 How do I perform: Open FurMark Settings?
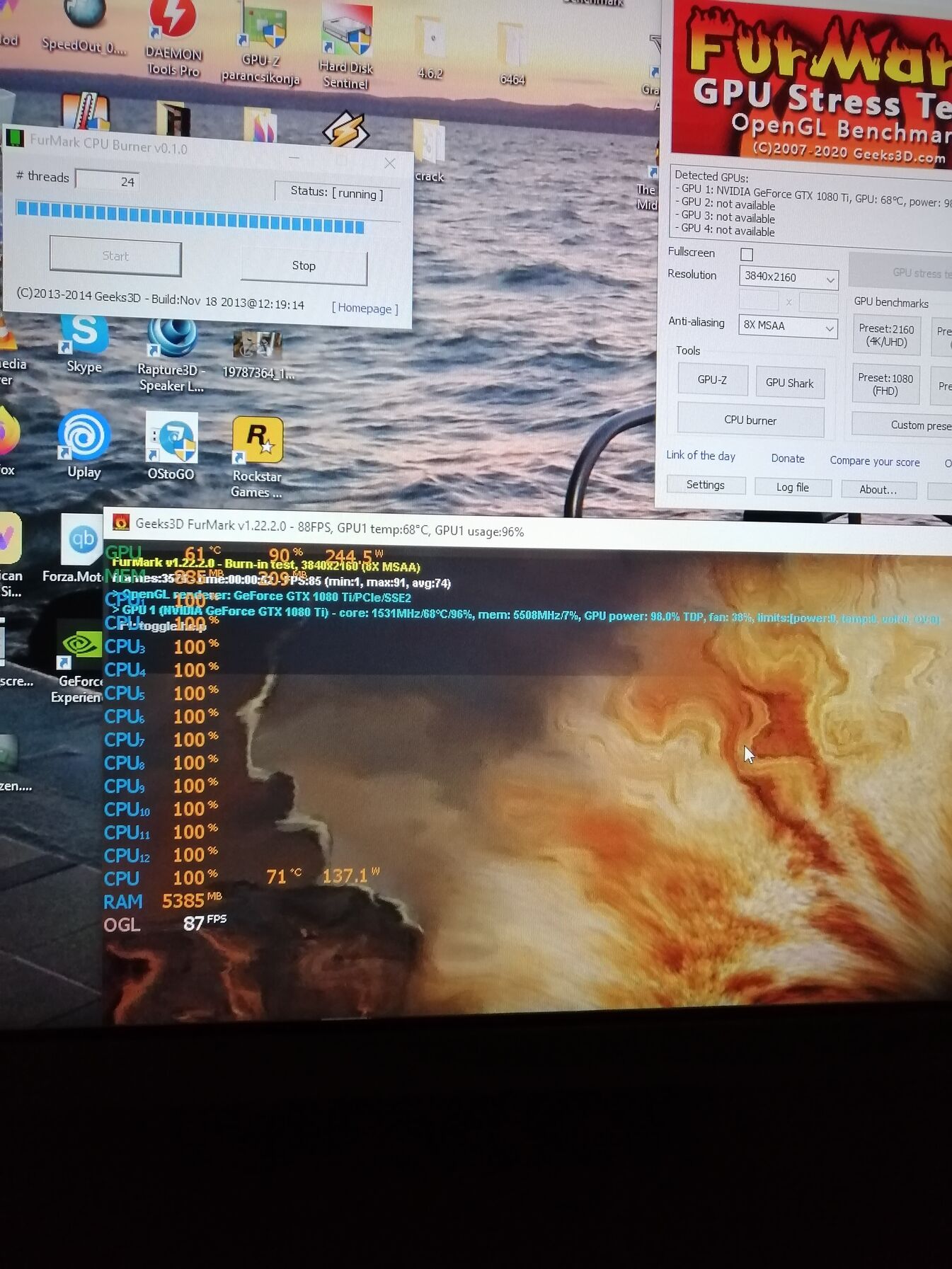coord(705,485)
